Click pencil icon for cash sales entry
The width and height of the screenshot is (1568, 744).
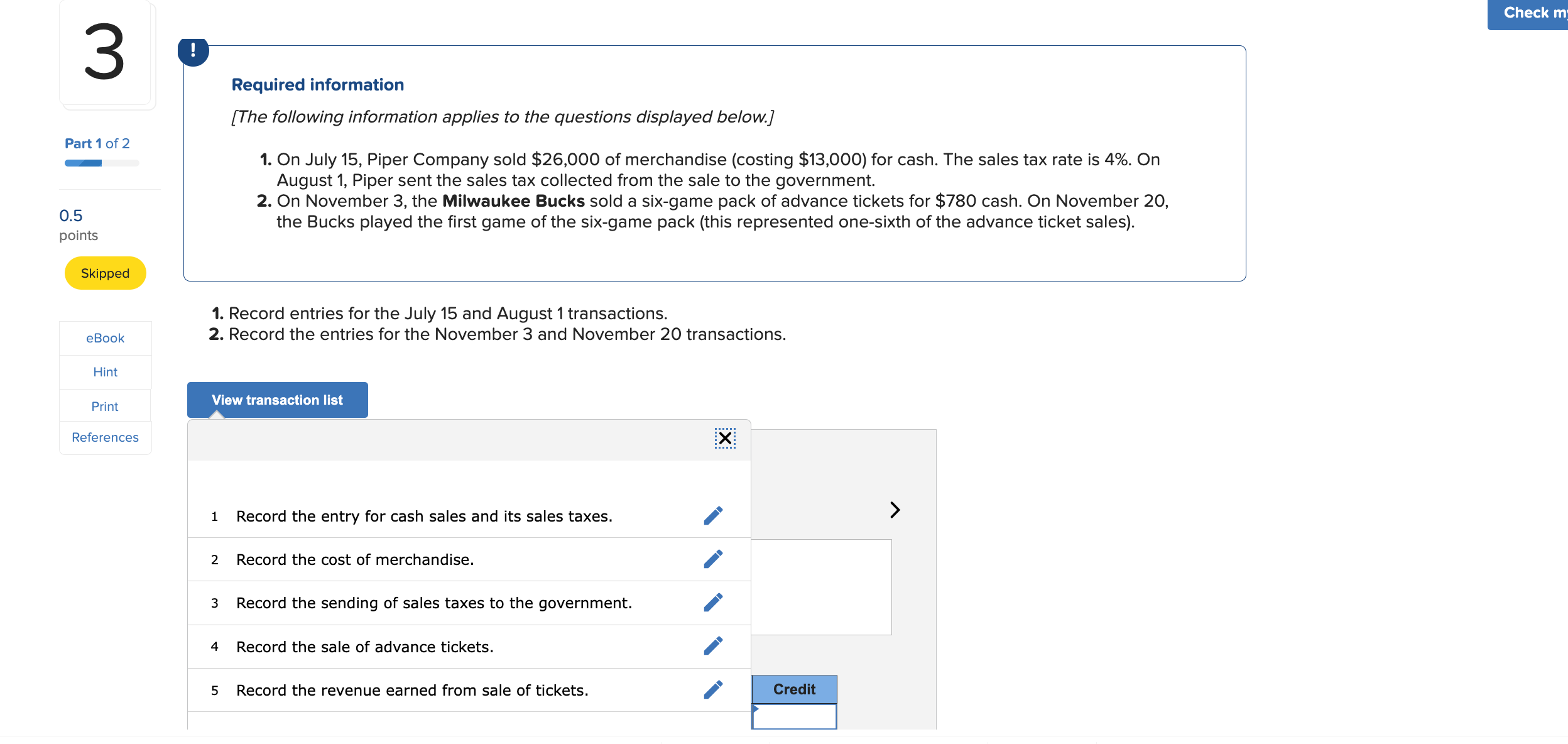click(x=713, y=516)
